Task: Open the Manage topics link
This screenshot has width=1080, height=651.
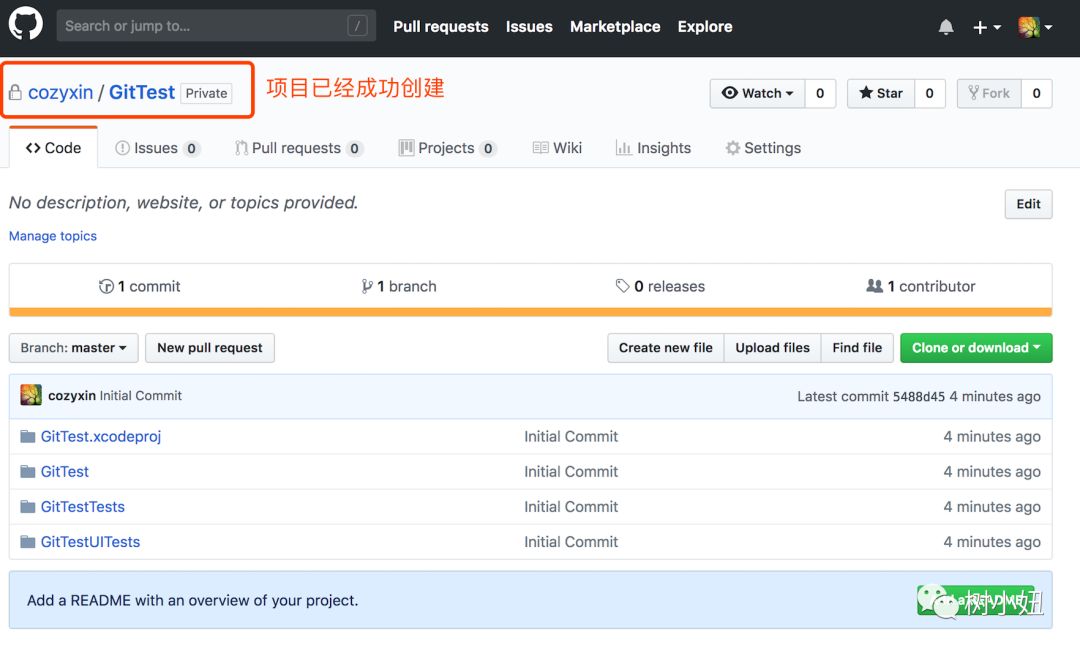Action: coord(53,236)
